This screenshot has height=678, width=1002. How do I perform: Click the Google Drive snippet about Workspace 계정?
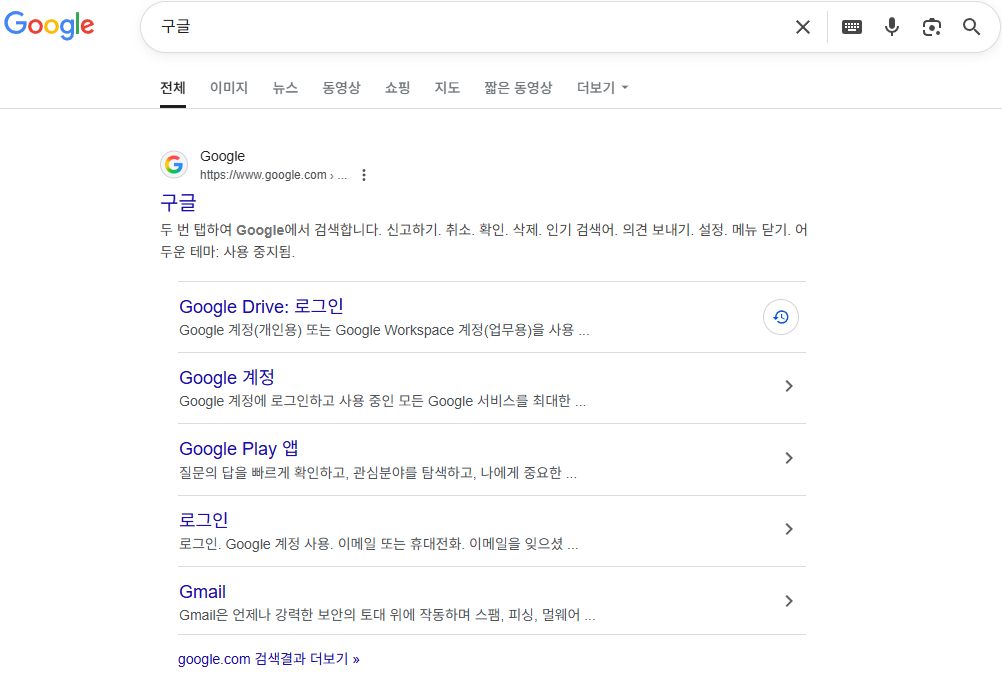click(384, 330)
